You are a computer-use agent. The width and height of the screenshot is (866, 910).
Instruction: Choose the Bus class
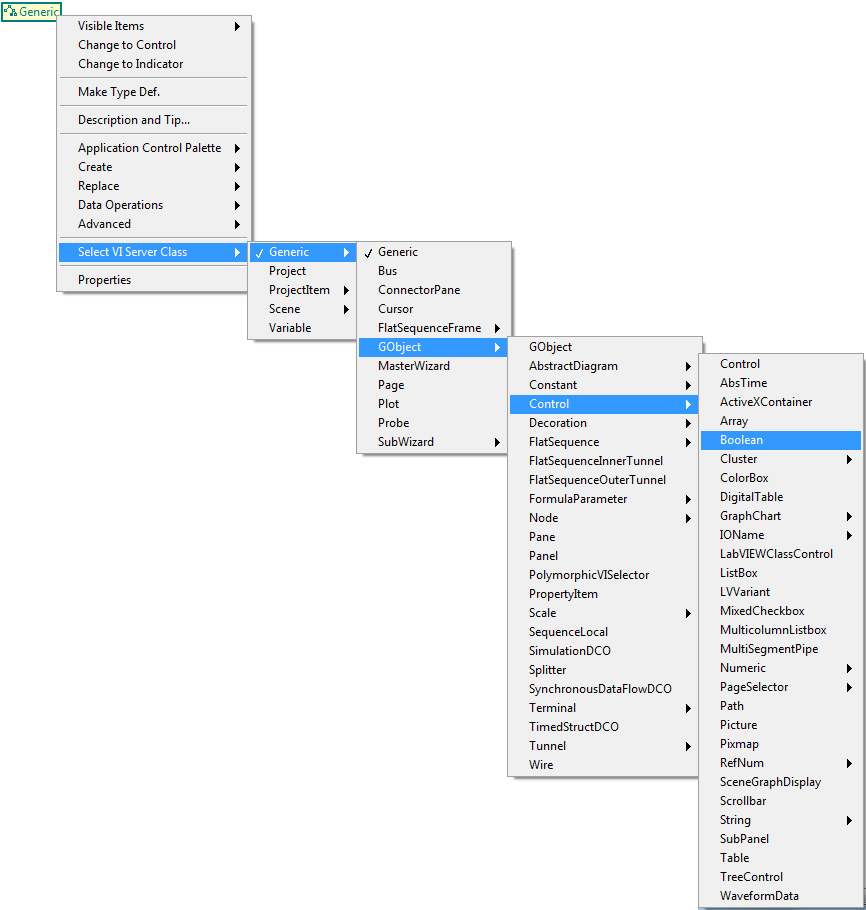434,271
